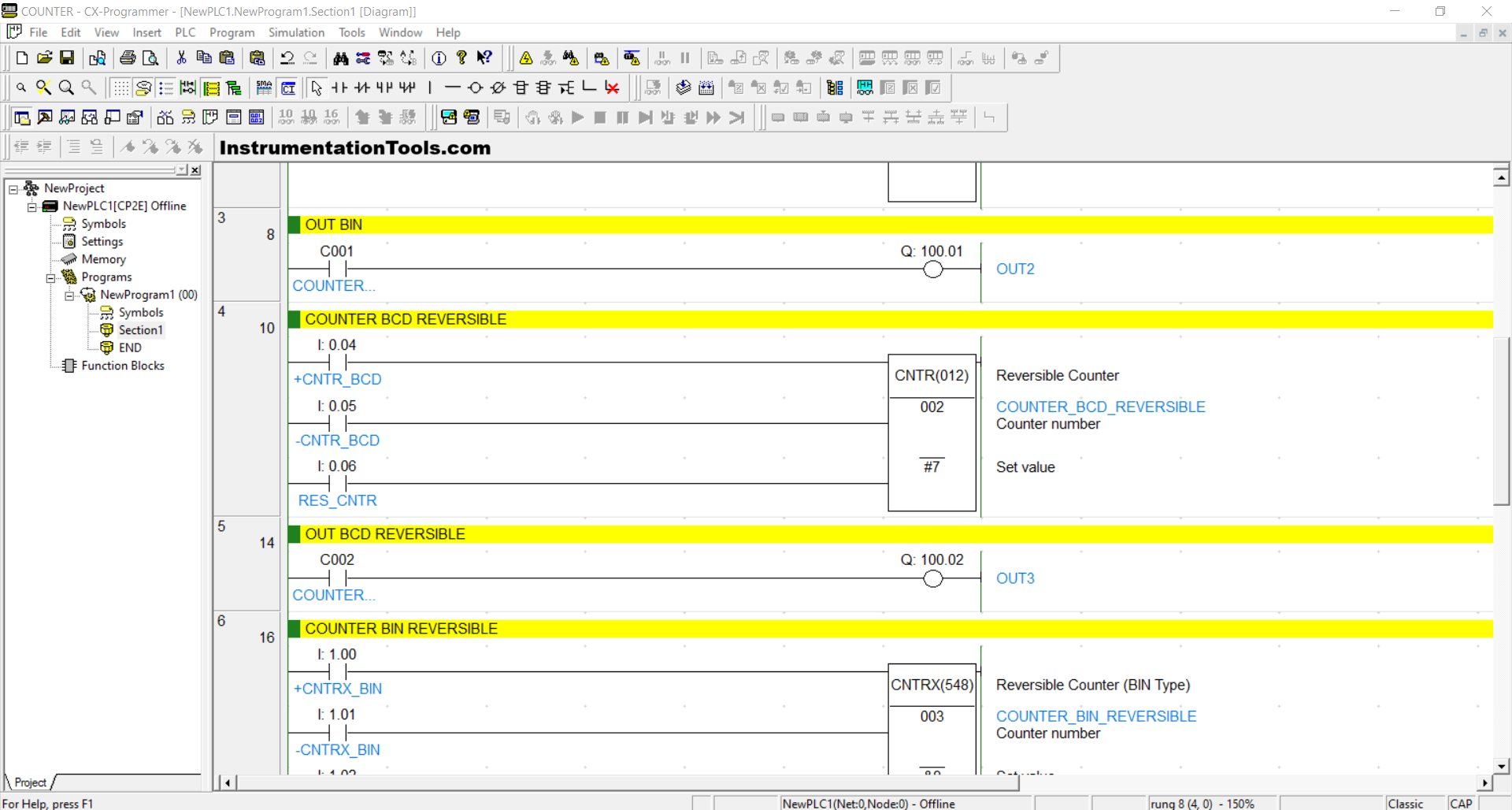The height and width of the screenshot is (810, 1512).
Task: Collapse the NewPLC1[CP2E] Offline node
Action: [32, 206]
